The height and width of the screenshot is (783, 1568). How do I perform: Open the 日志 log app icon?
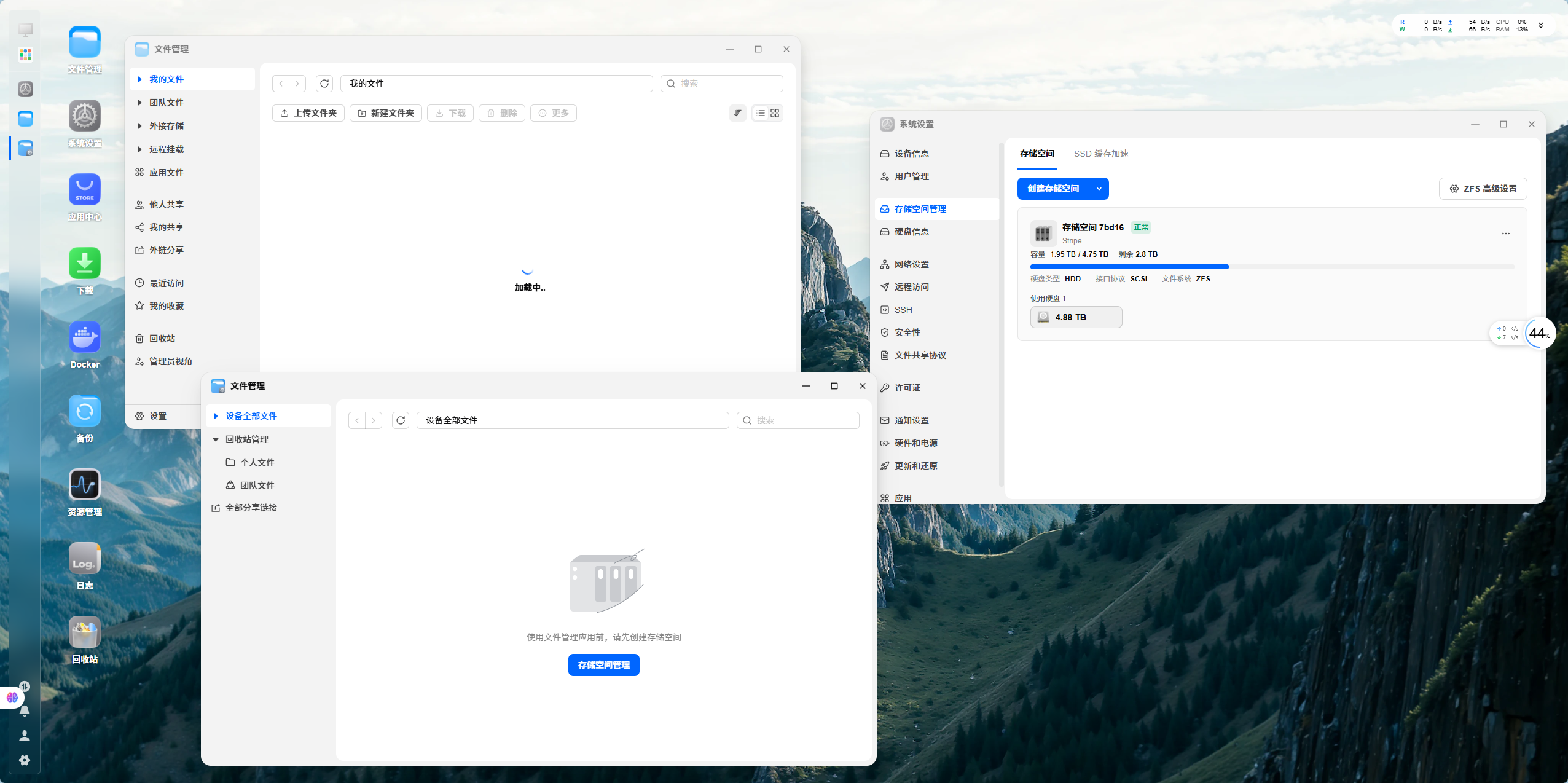(x=85, y=559)
